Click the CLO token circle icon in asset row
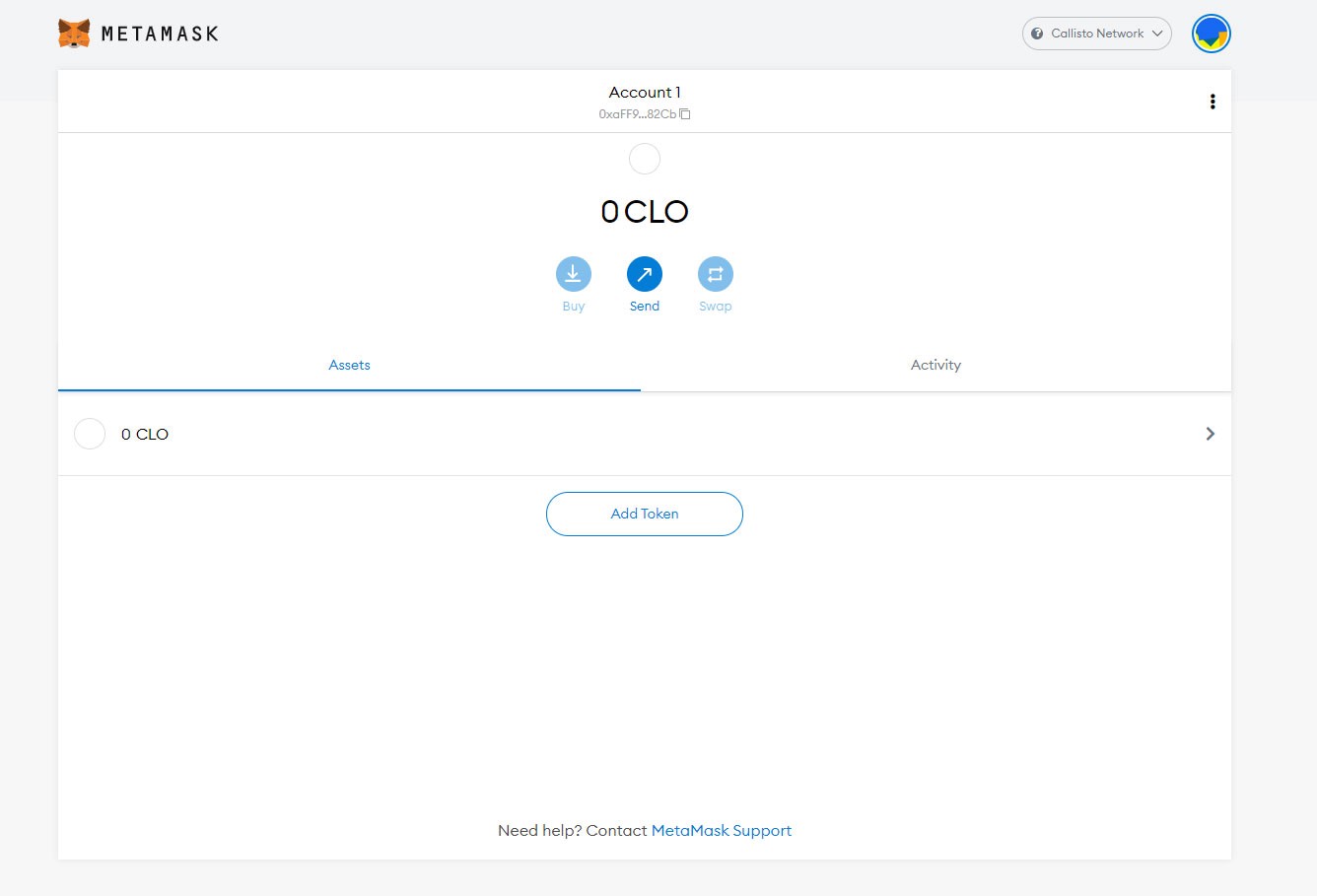 90,434
